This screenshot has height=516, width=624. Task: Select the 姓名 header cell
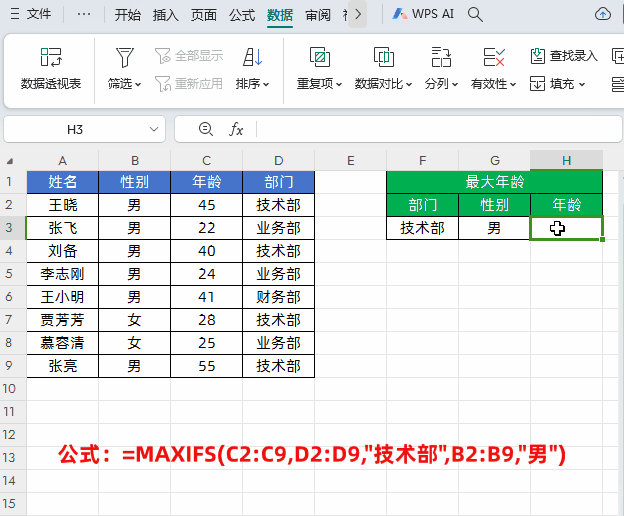pyautogui.click(x=62, y=182)
